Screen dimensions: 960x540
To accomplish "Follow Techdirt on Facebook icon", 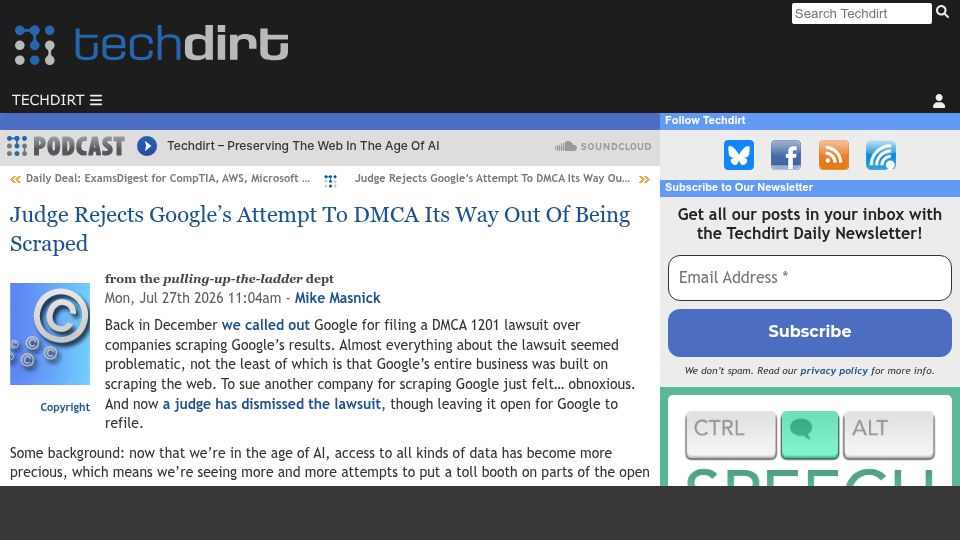I will coord(786,155).
